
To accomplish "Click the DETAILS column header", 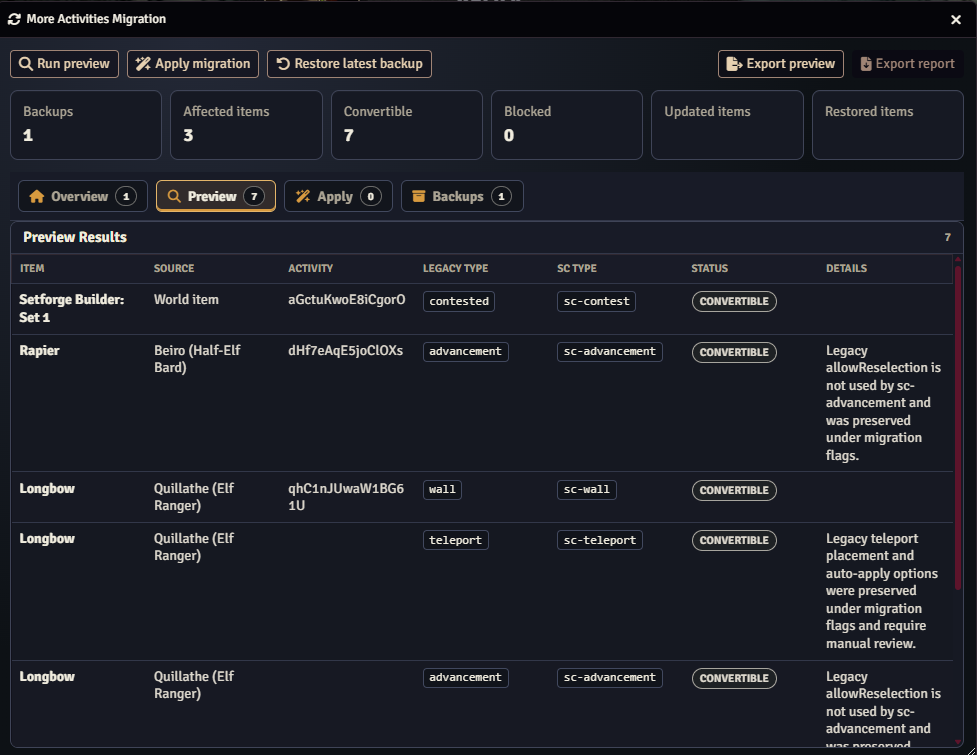I will click(x=846, y=268).
